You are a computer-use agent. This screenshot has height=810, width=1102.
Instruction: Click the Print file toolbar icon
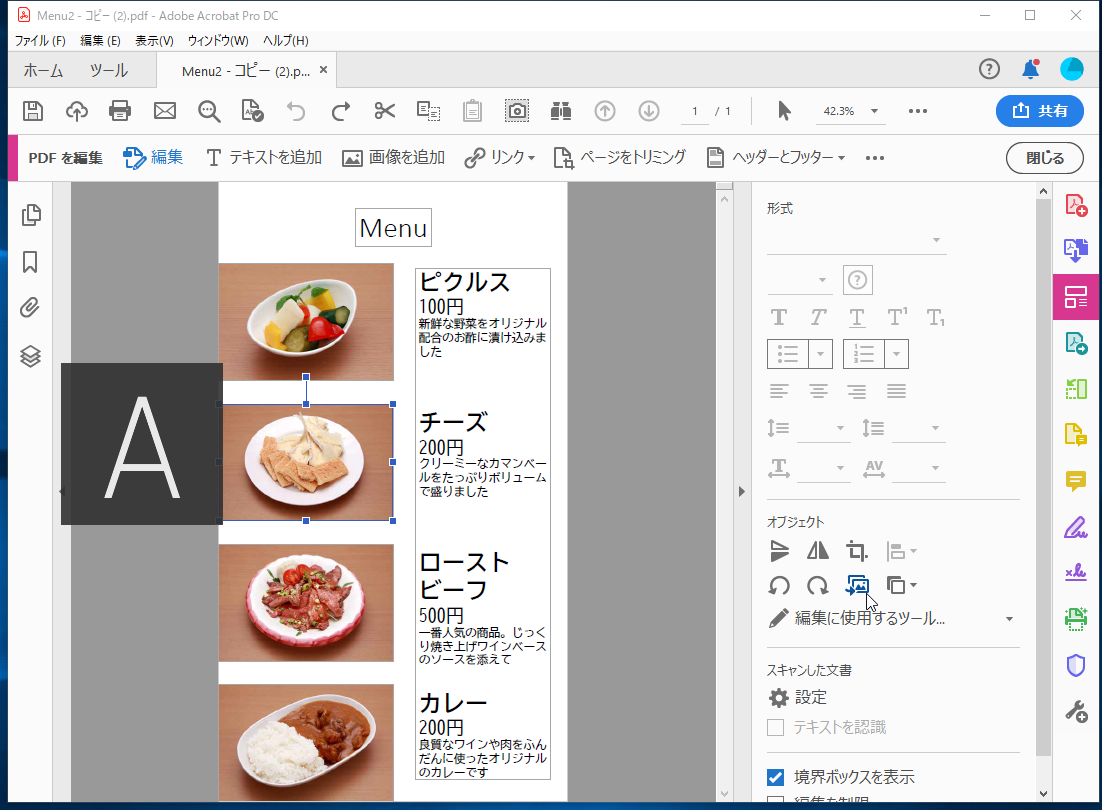(120, 111)
